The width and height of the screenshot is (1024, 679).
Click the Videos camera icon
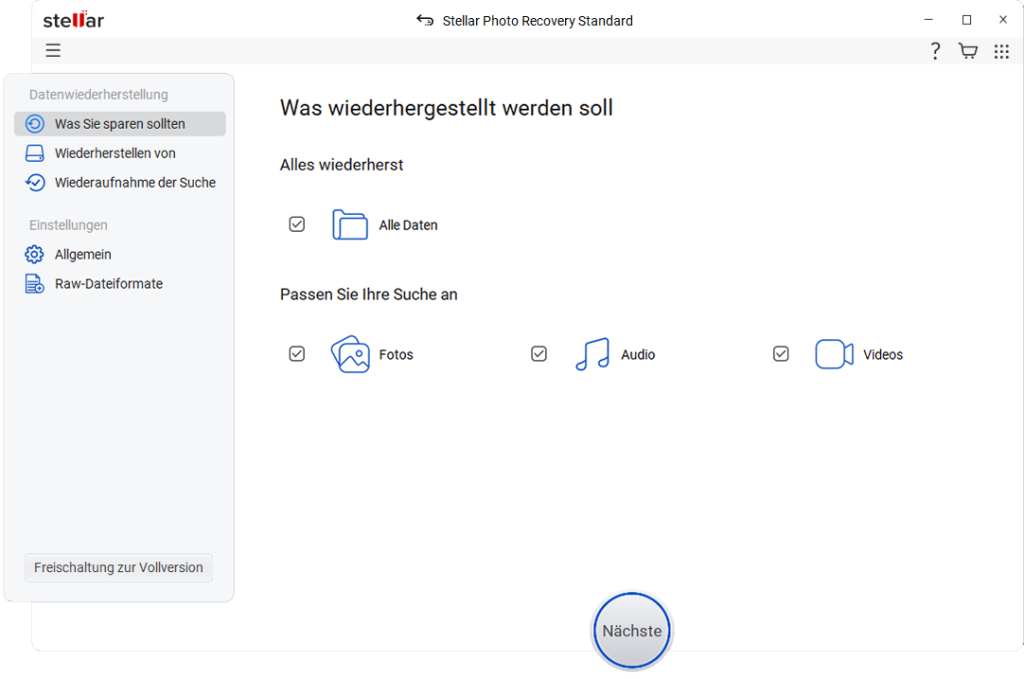(834, 355)
